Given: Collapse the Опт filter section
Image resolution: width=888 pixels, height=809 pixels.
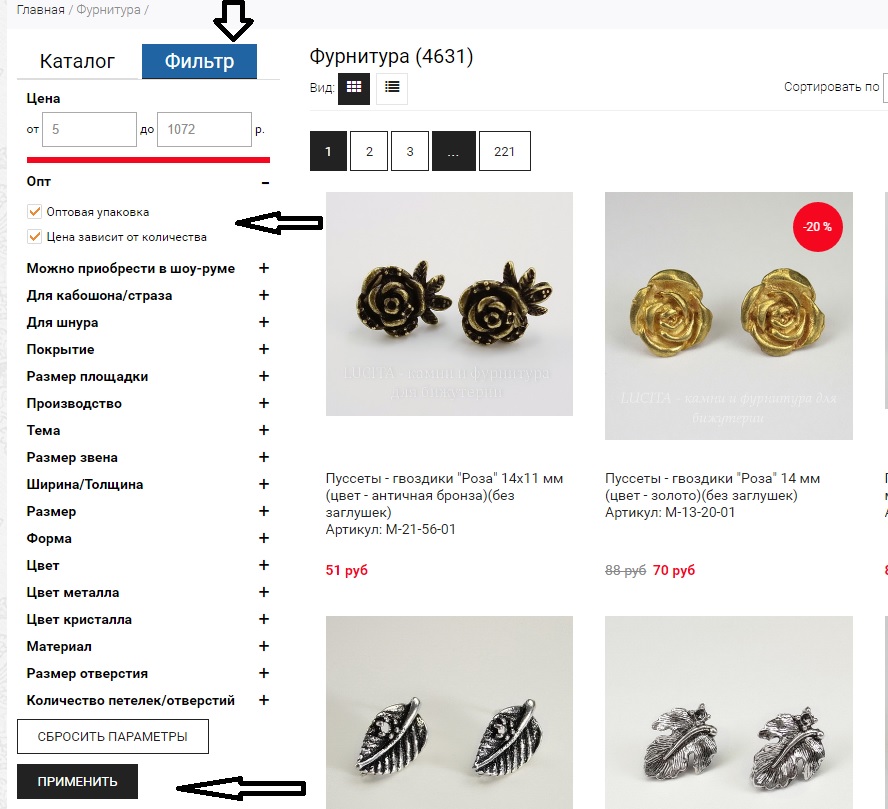Looking at the screenshot, I should point(265,182).
